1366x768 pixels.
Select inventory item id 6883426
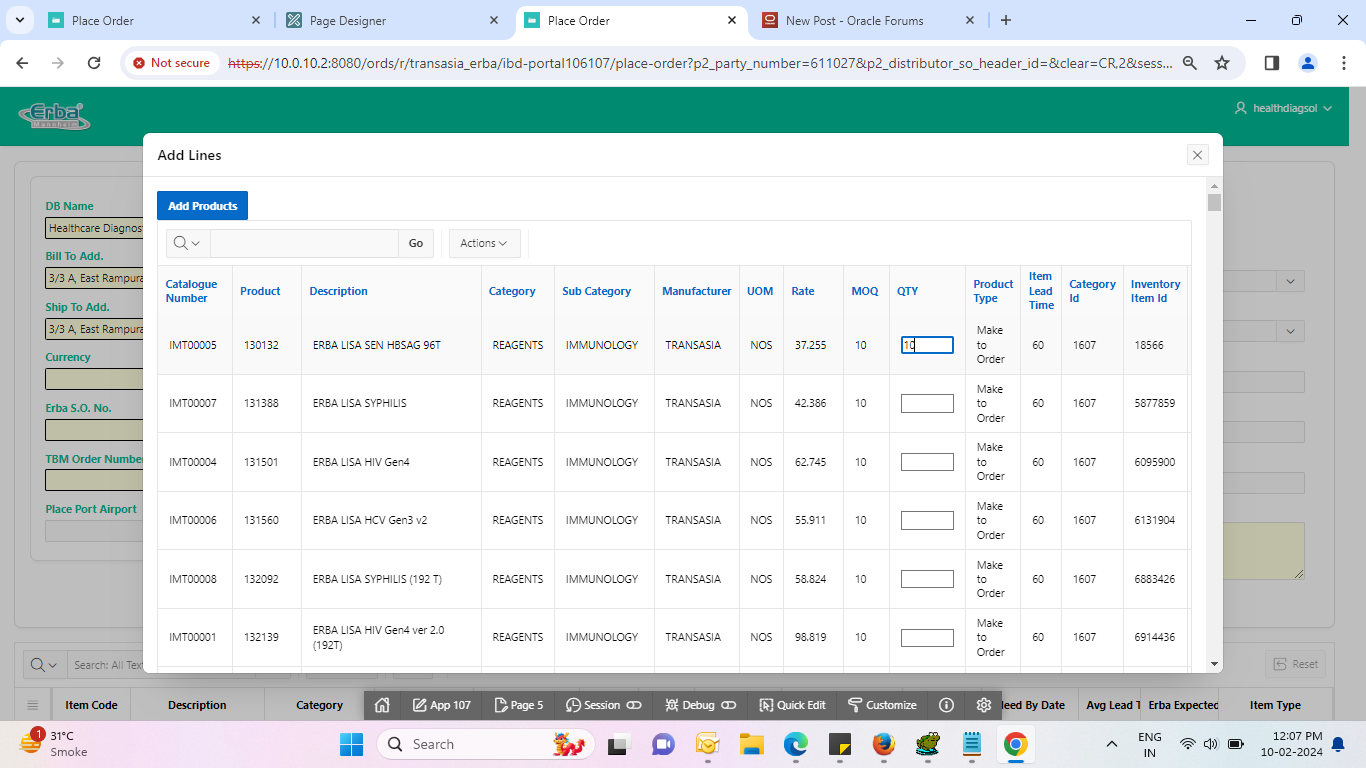click(x=1155, y=579)
